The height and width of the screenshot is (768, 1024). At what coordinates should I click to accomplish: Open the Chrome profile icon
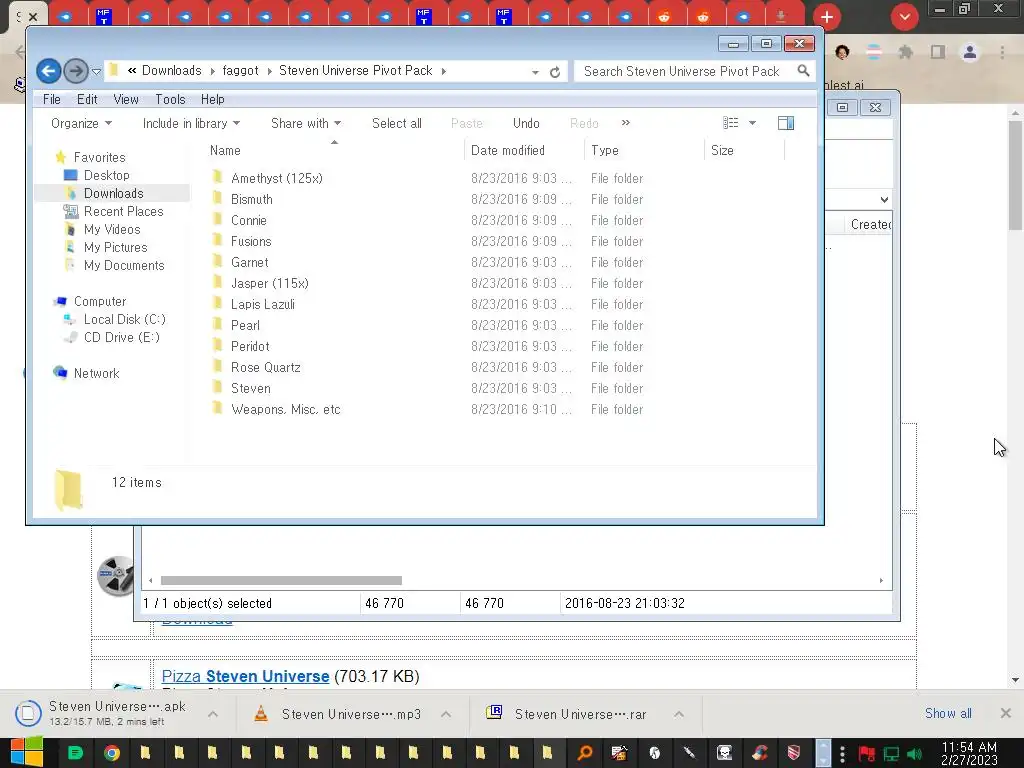point(970,52)
